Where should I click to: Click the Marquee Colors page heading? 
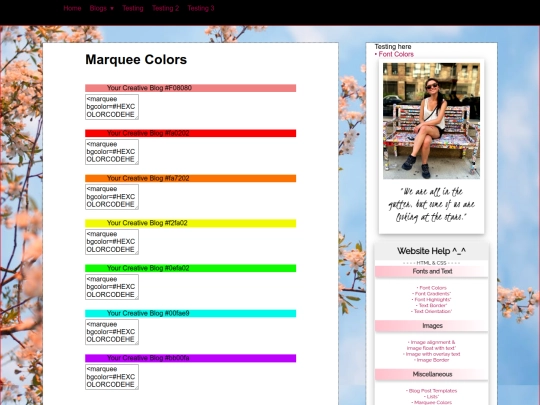click(x=136, y=60)
